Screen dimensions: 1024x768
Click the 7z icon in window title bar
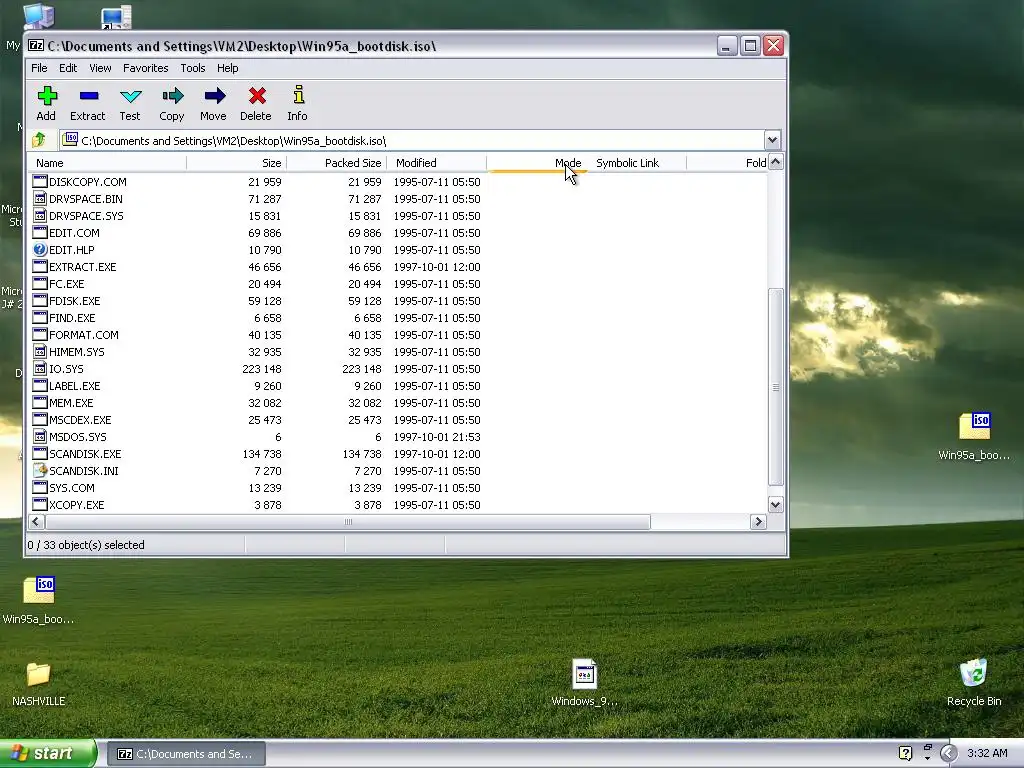tap(36, 46)
